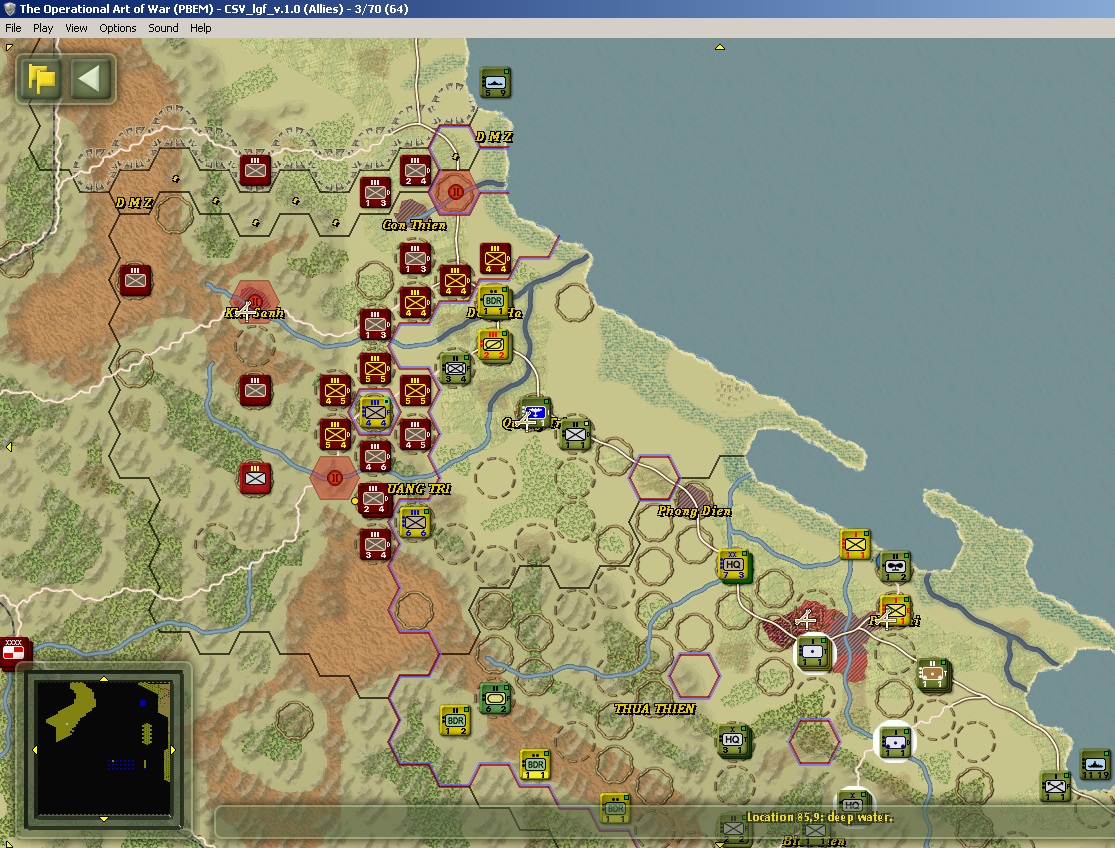The height and width of the screenshot is (848, 1115).
Task: Select the red enemy unit rated 5-4
Action: pyautogui.click(x=335, y=435)
